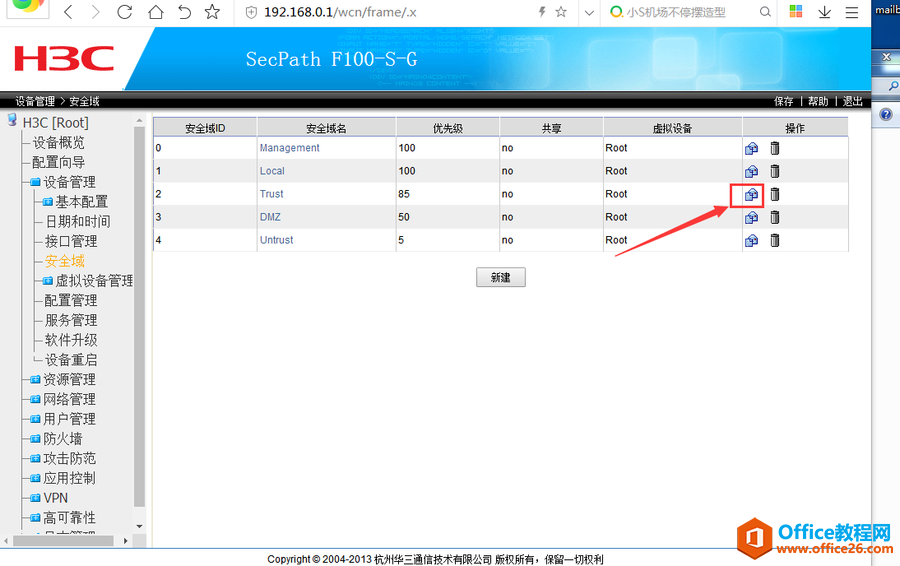Image resolution: width=900 pixels, height=566 pixels.
Task: Click 保存 in the top bar
Action: point(783,102)
